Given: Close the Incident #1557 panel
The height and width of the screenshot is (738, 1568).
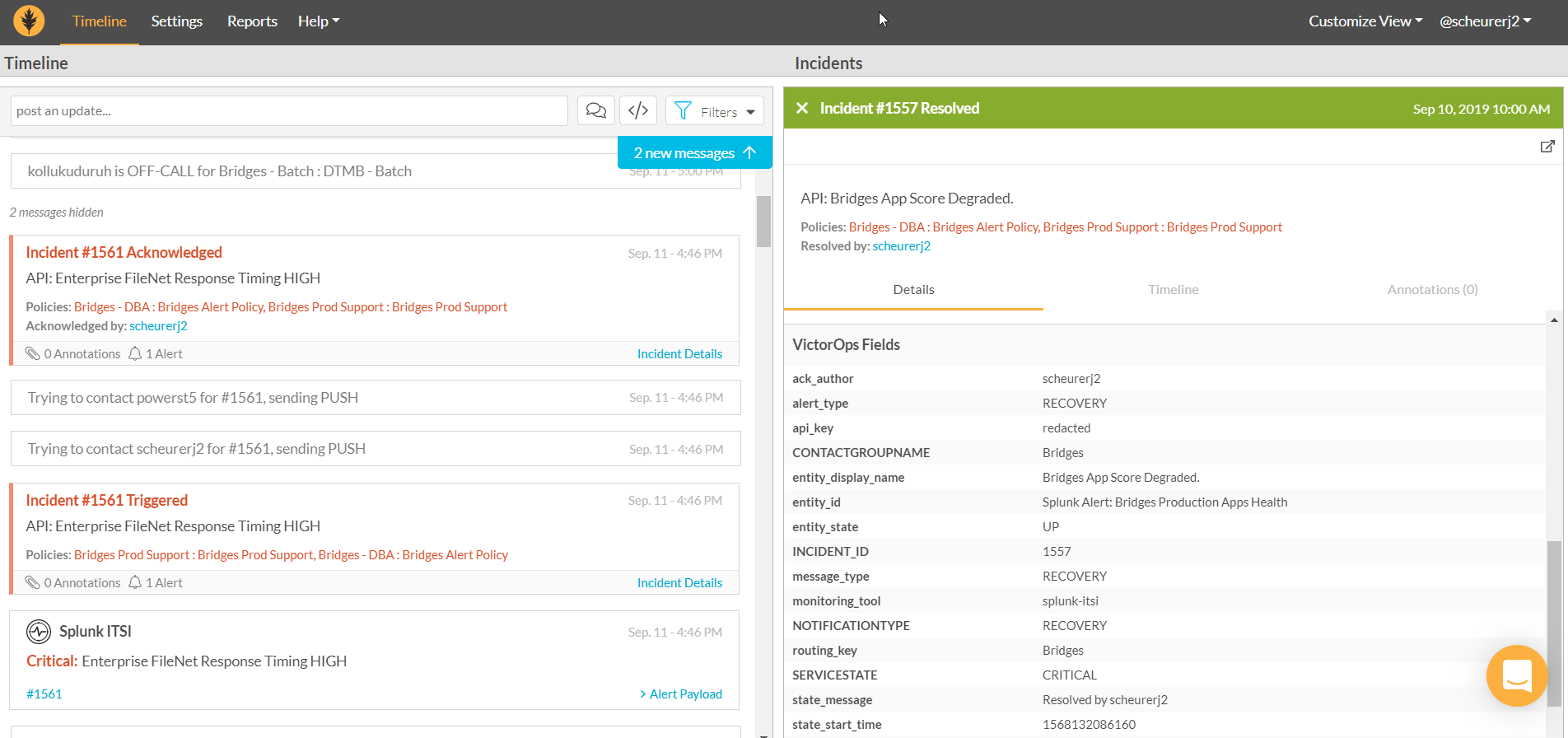Looking at the screenshot, I should coord(802,108).
